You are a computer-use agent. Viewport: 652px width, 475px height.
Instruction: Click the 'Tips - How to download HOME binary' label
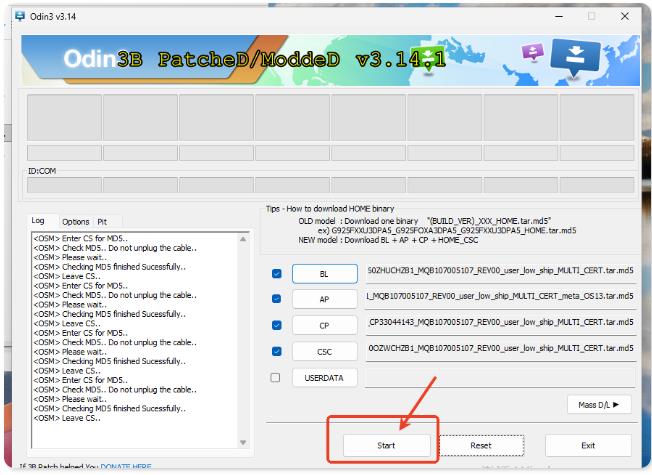click(330, 208)
